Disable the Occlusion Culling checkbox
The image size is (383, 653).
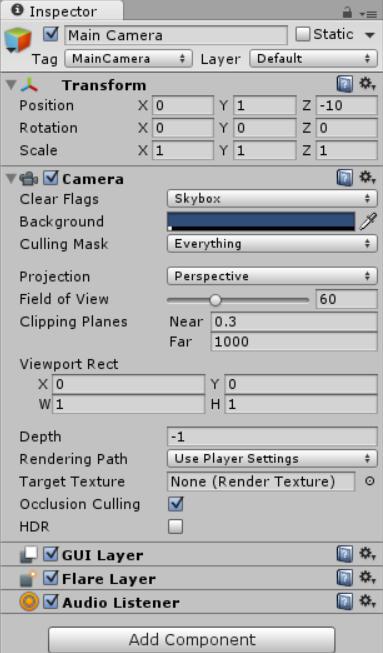175,504
